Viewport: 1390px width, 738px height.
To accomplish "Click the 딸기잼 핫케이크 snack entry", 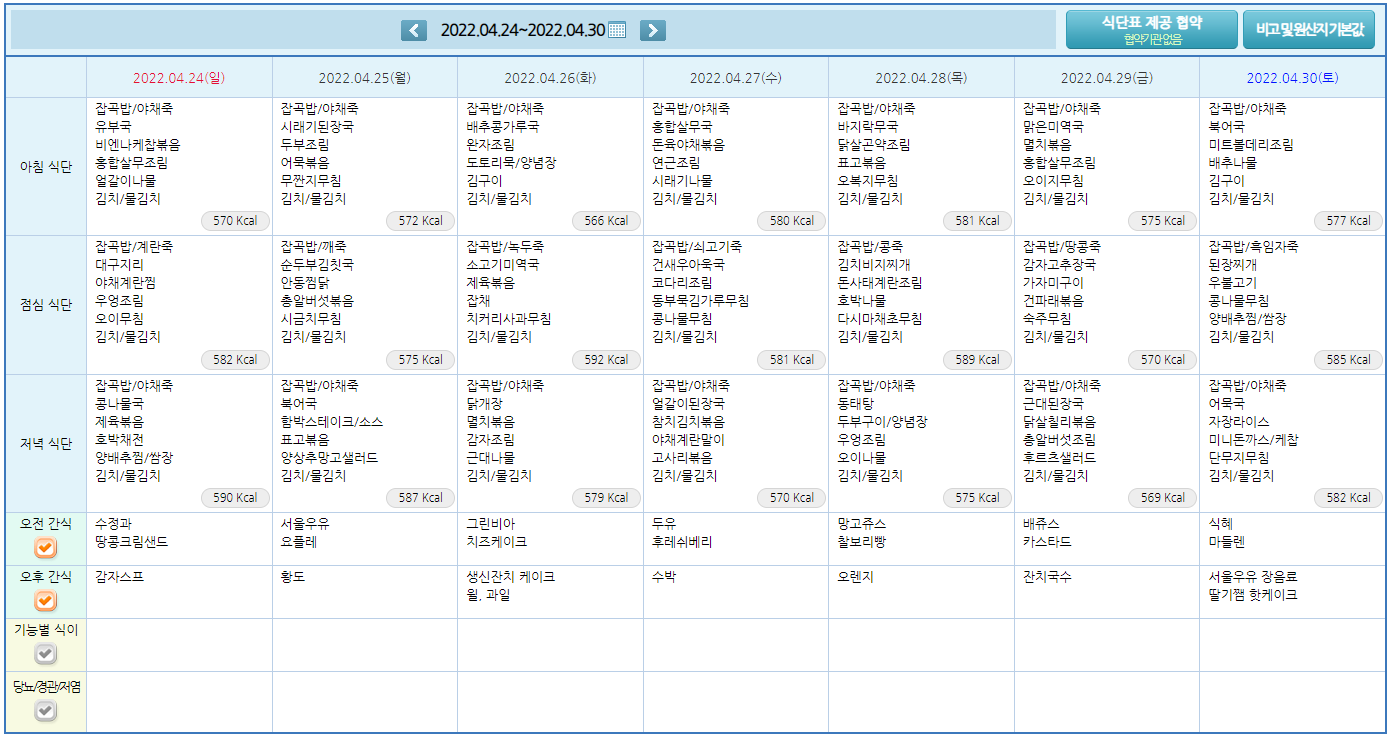I will click(1254, 595).
